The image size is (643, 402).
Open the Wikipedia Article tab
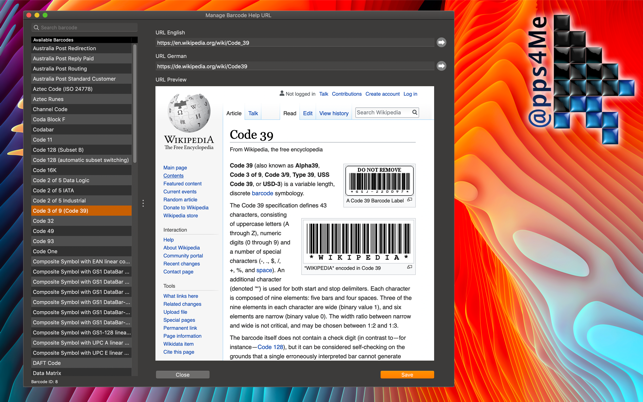pos(234,113)
